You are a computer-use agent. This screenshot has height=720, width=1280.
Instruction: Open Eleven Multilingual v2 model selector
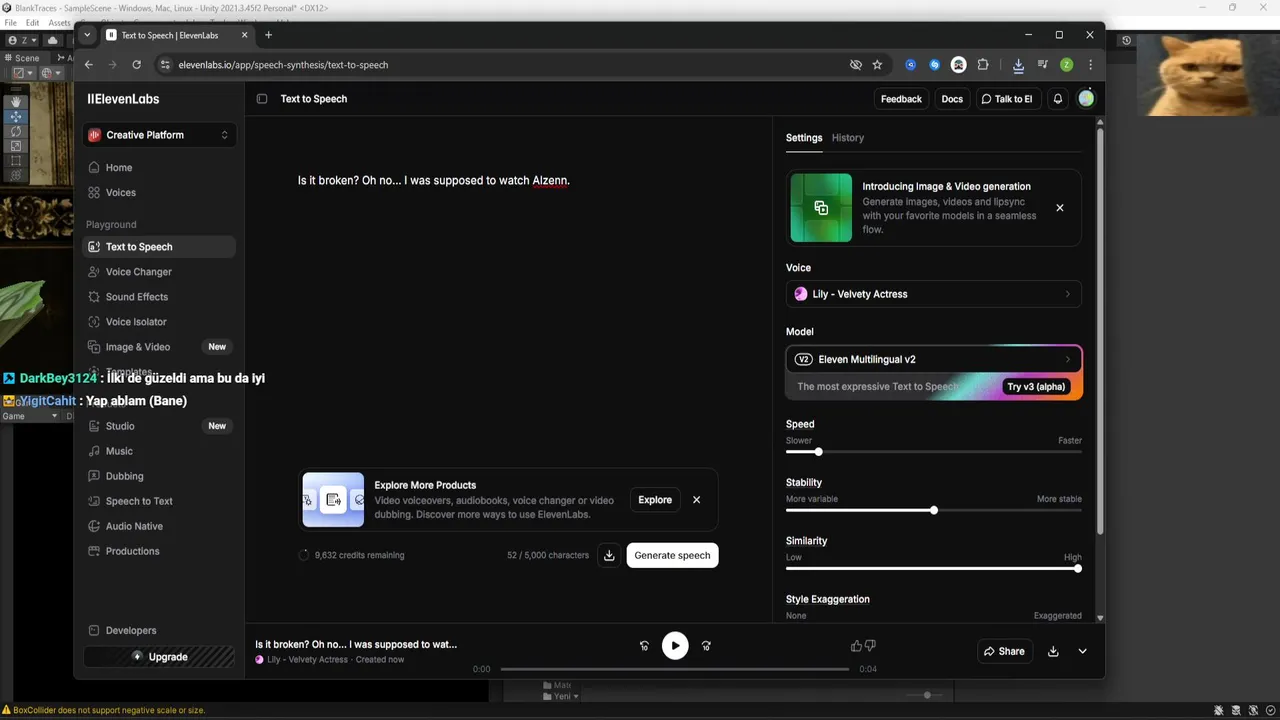click(934, 359)
